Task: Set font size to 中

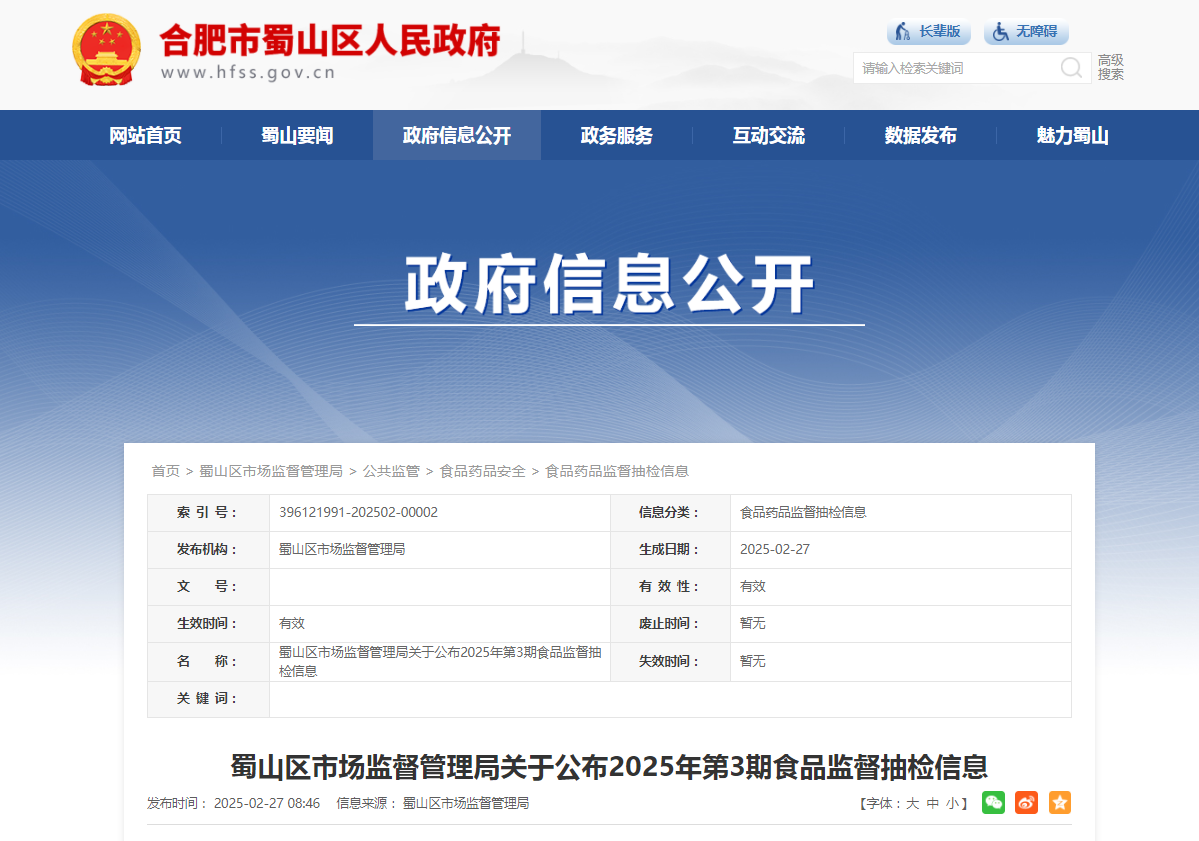Action: tap(932, 804)
